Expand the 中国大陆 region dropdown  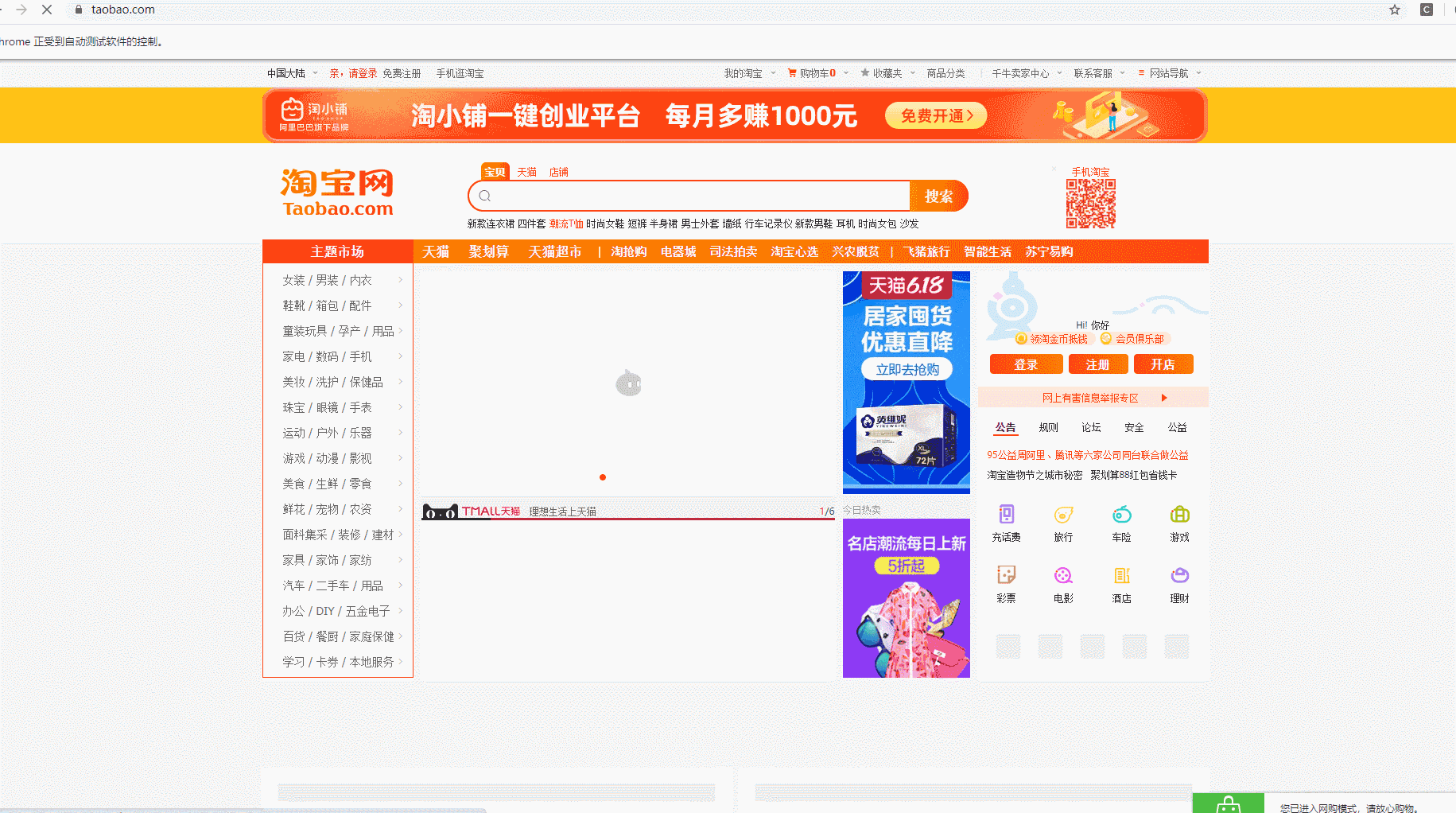tap(315, 72)
